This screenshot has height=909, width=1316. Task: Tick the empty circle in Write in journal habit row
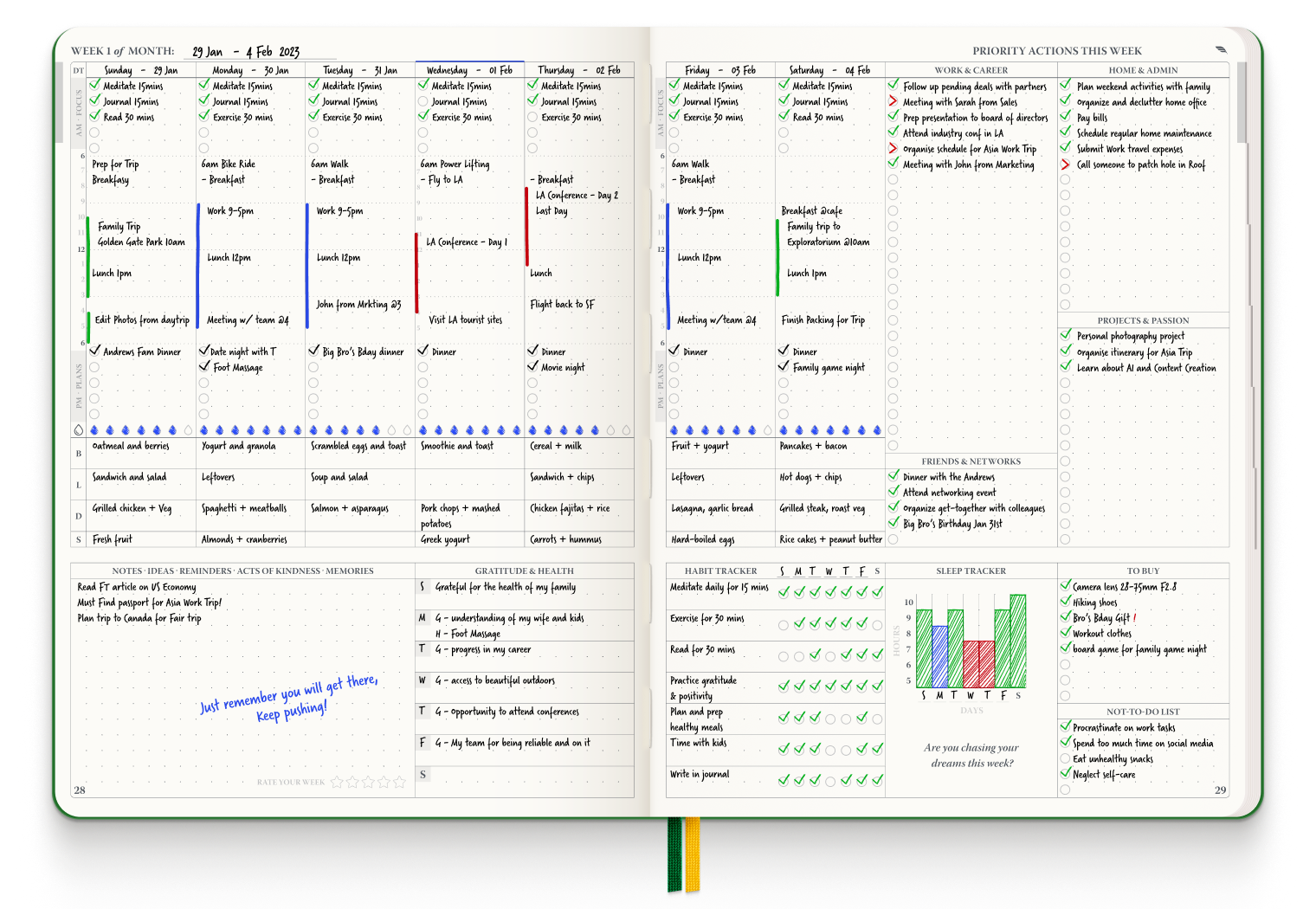(x=830, y=781)
